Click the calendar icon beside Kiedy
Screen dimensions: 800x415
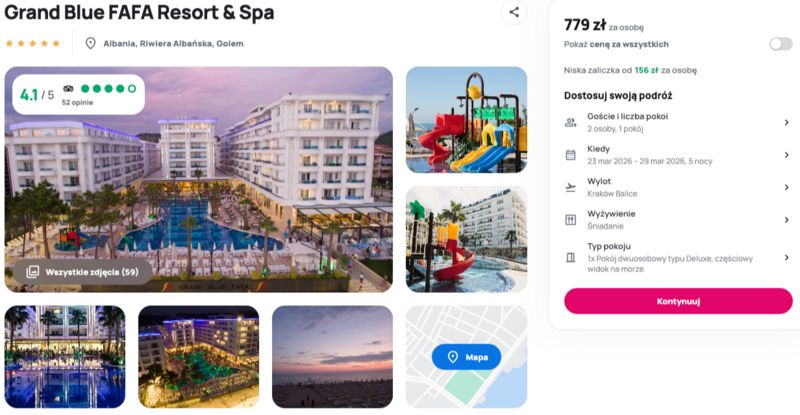[x=570, y=155]
